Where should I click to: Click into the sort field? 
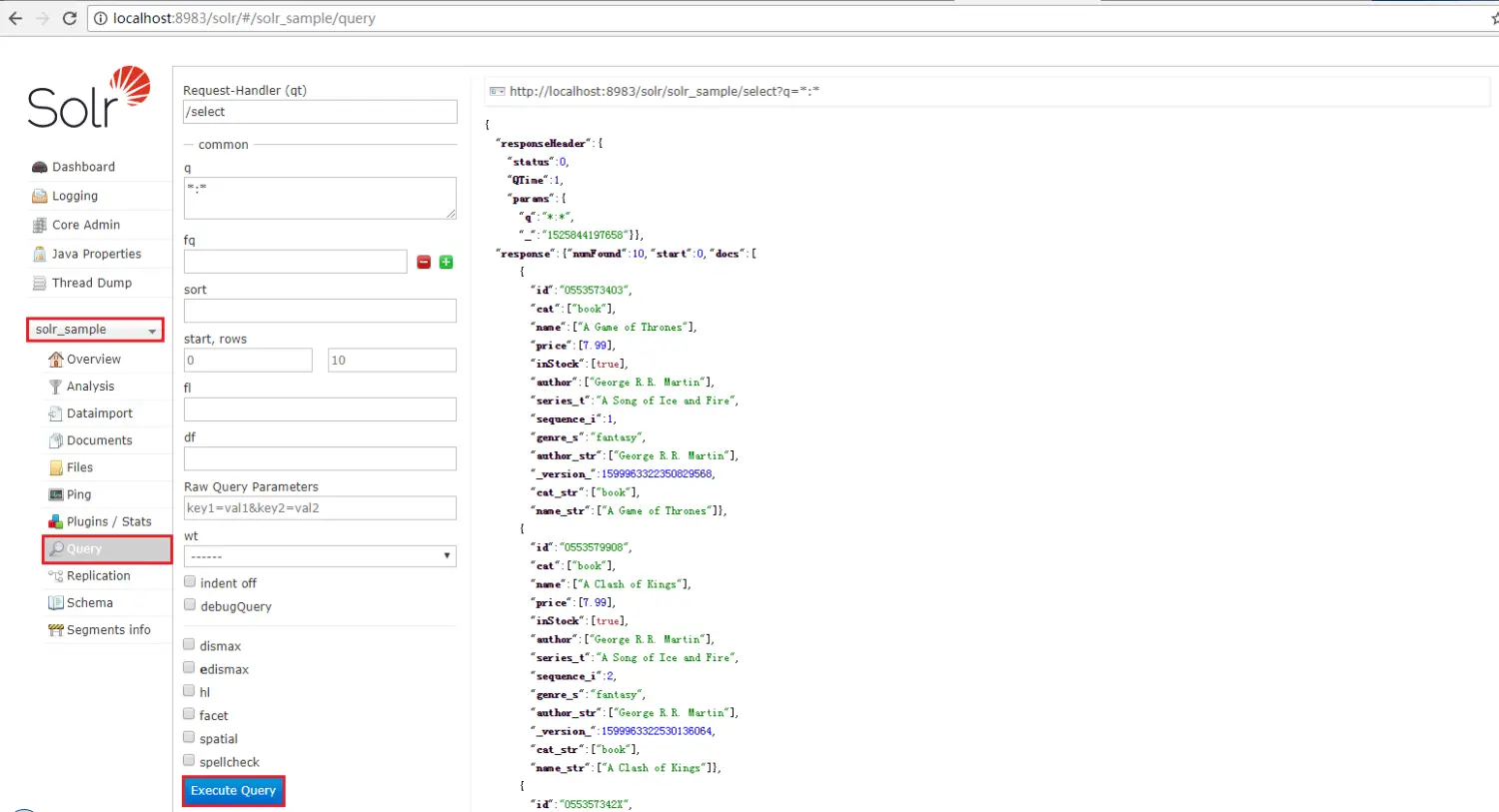tap(320, 311)
